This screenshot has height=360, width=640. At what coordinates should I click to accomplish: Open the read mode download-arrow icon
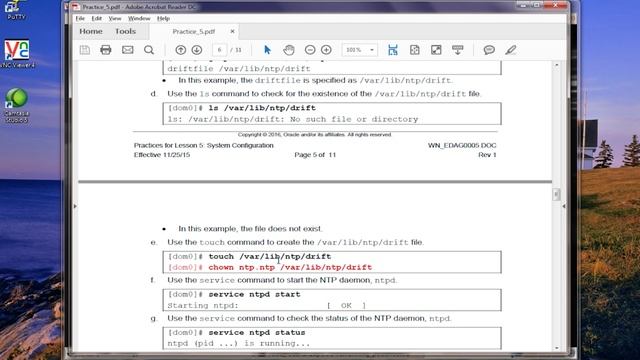458,50
